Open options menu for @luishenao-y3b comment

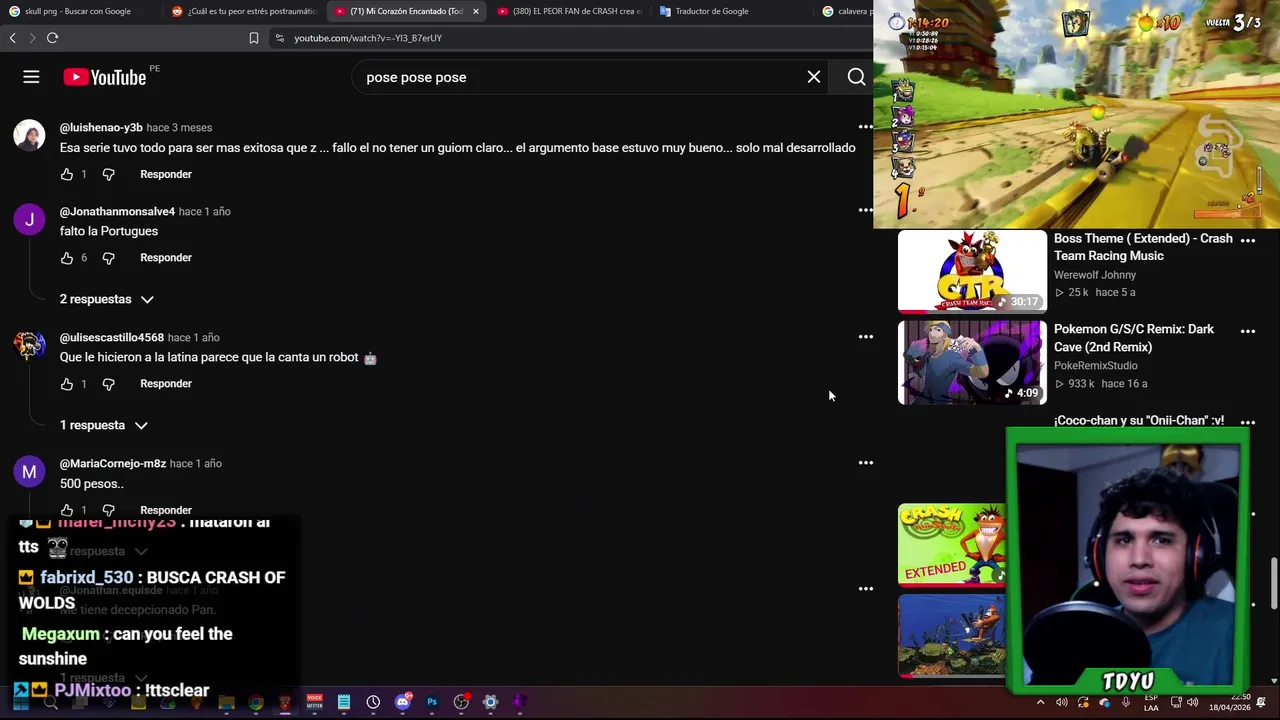click(866, 127)
